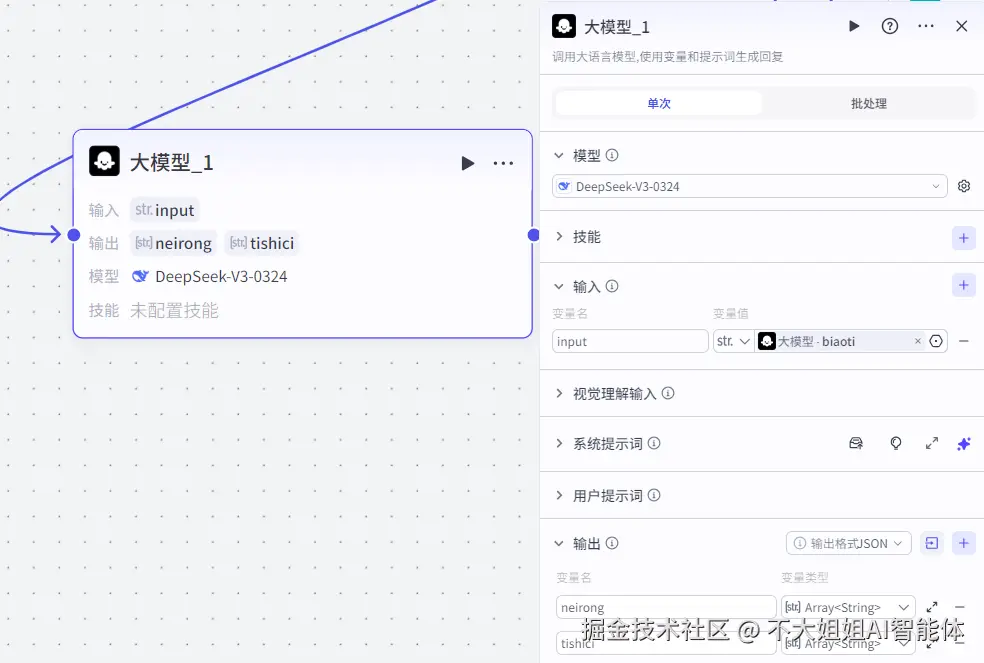This screenshot has width=984, height=663.
Task: Expand neirong output description editor
Action: click(x=932, y=607)
